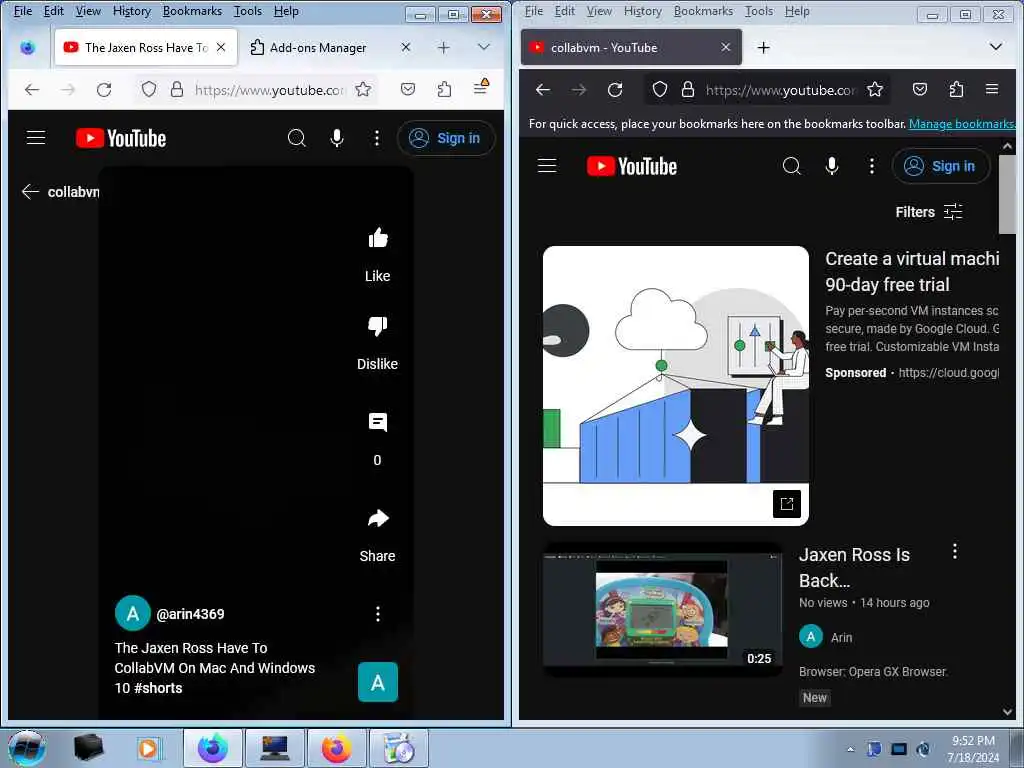Click scrollbar down arrow in right window
This screenshot has height=768, width=1024.
click(1007, 712)
